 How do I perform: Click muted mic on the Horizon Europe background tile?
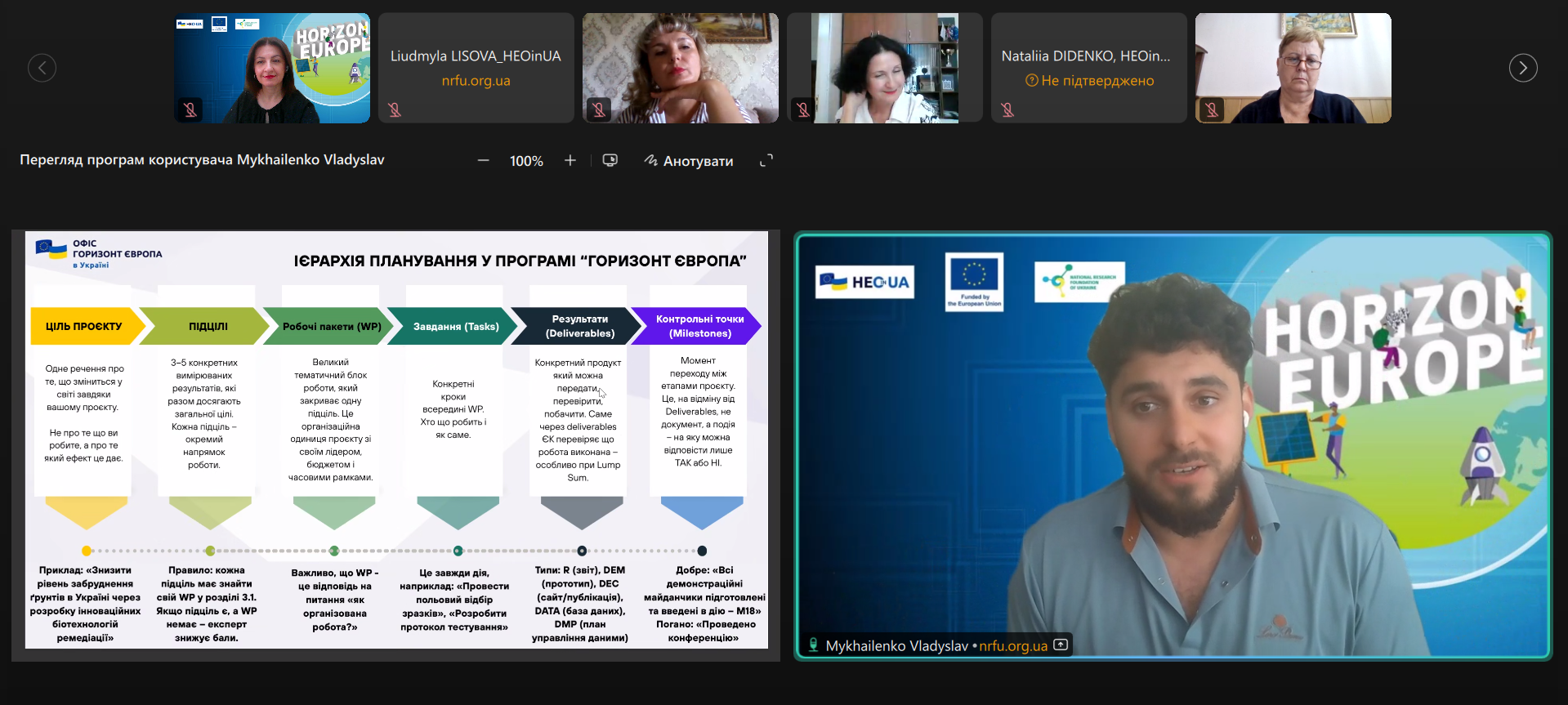point(190,109)
